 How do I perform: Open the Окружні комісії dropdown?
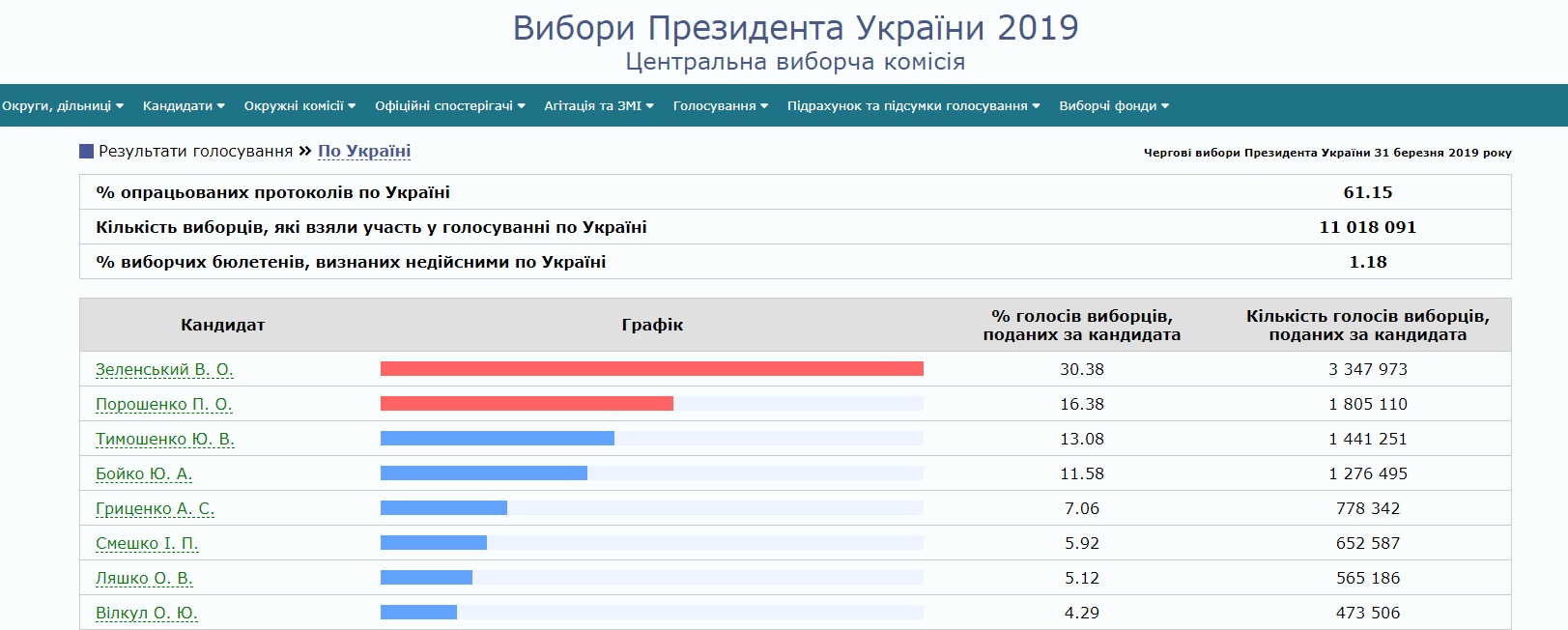click(x=299, y=106)
